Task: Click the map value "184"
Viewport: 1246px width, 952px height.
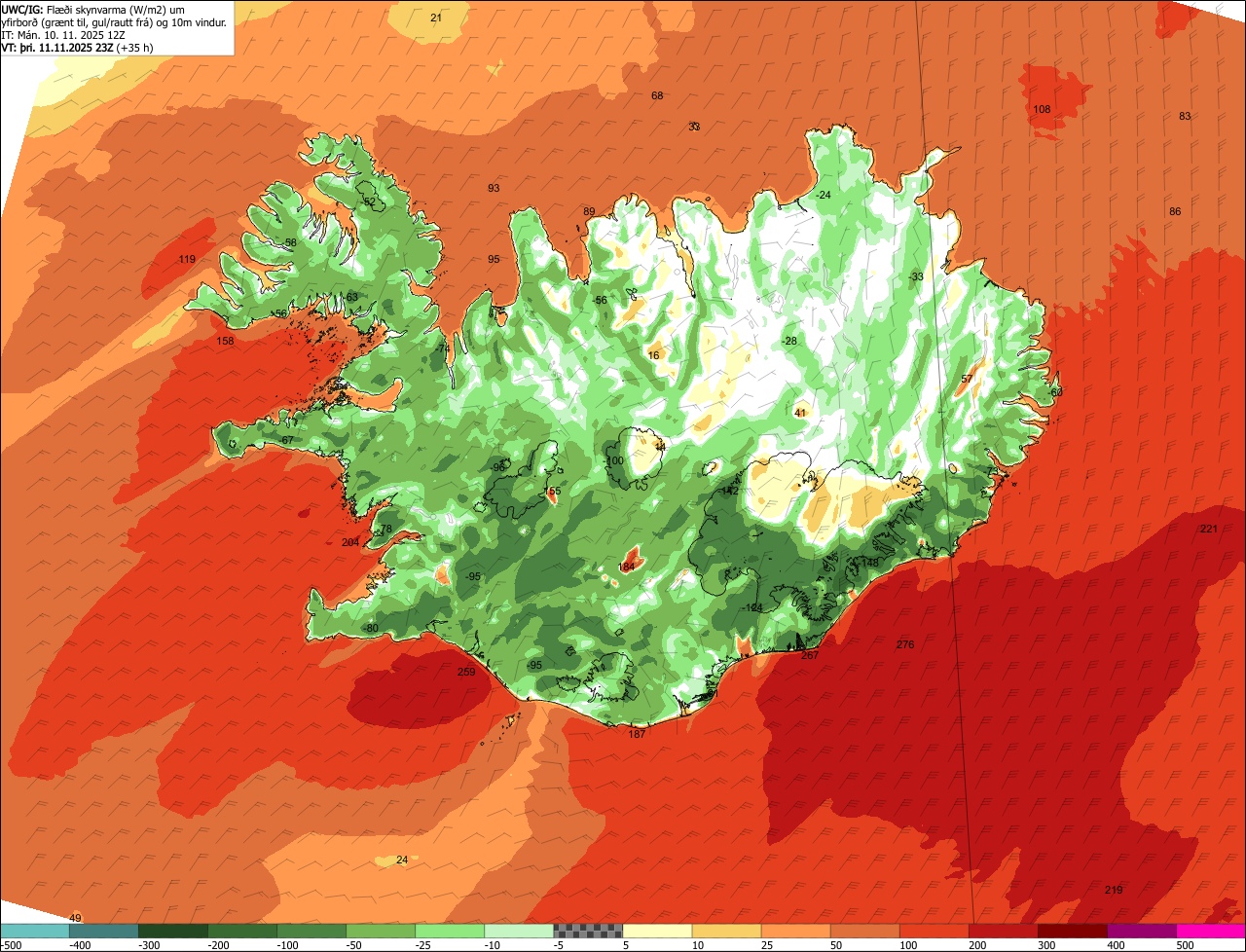Action: tap(627, 567)
